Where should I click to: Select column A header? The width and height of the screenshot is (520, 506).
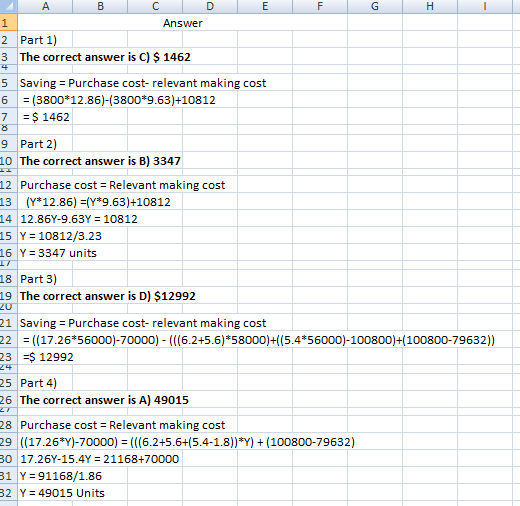pyautogui.click(x=45, y=6)
